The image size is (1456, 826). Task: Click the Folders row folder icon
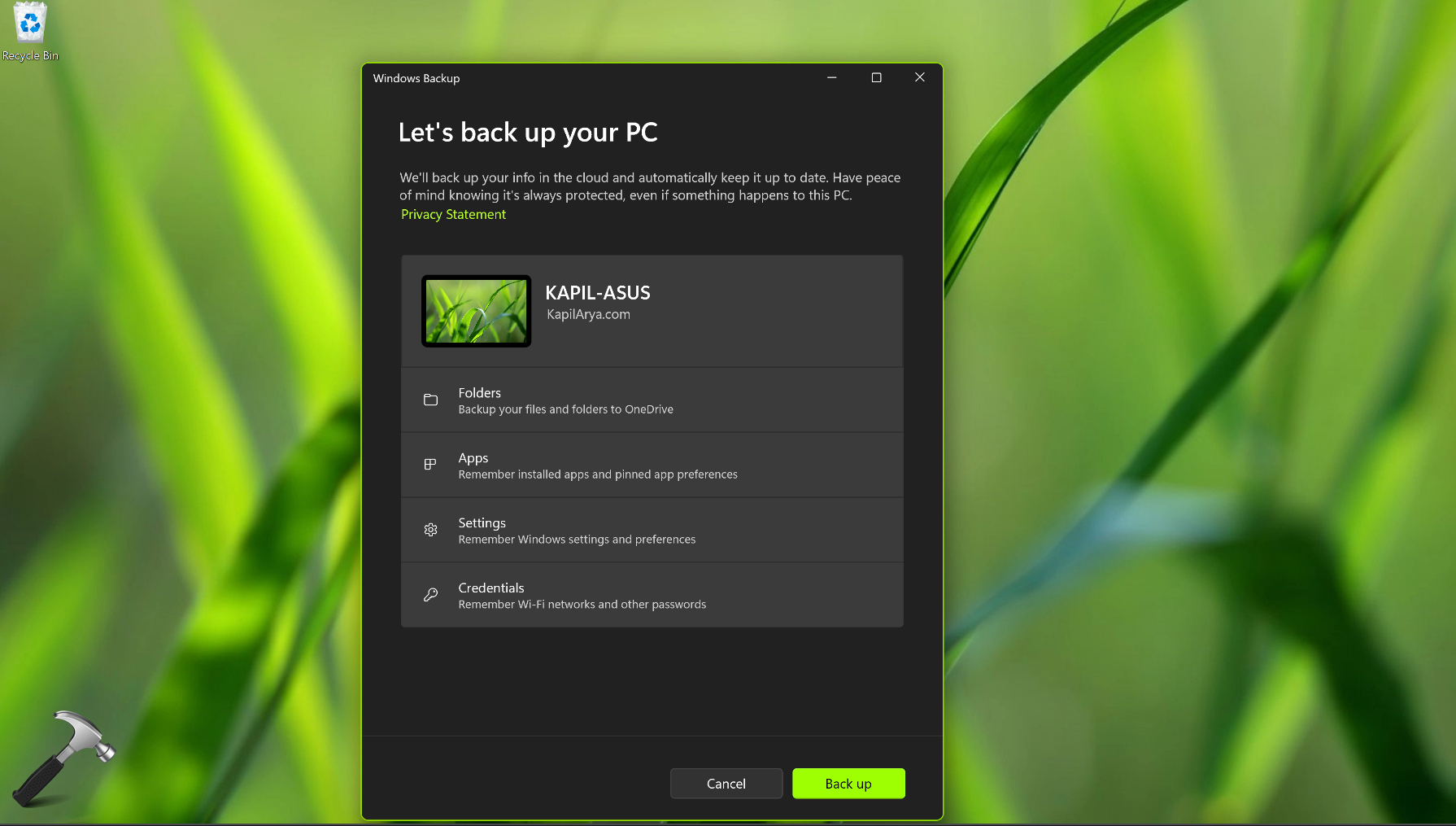[x=430, y=400]
